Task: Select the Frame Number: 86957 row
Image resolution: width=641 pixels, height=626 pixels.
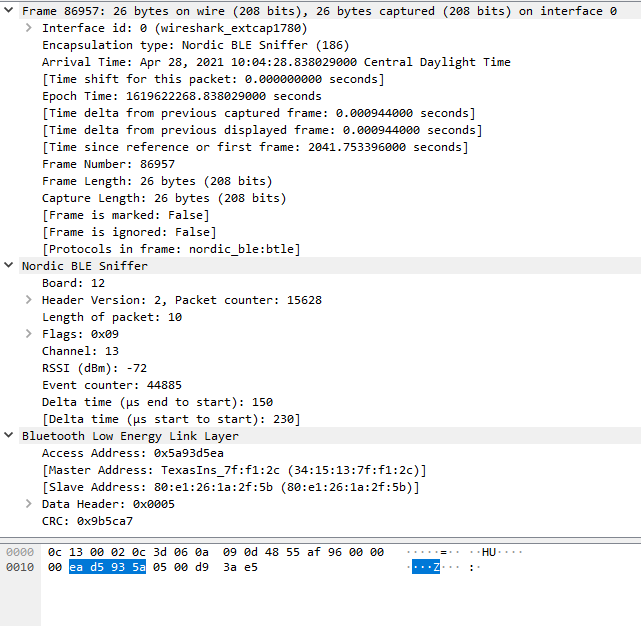Action: (115, 164)
